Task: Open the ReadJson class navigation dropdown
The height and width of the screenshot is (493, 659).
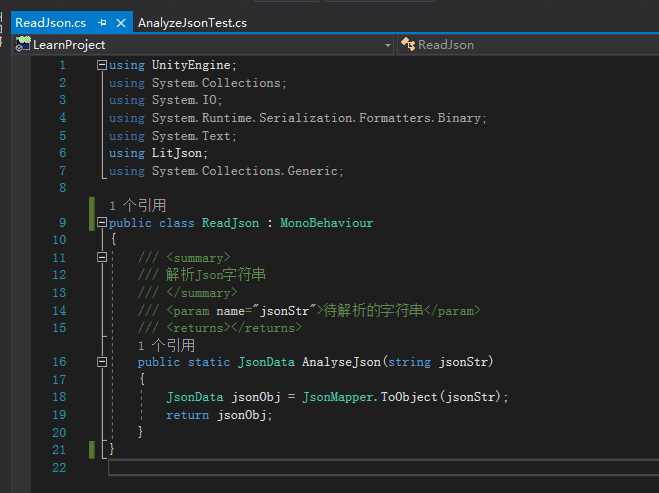Action: (x=530, y=45)
